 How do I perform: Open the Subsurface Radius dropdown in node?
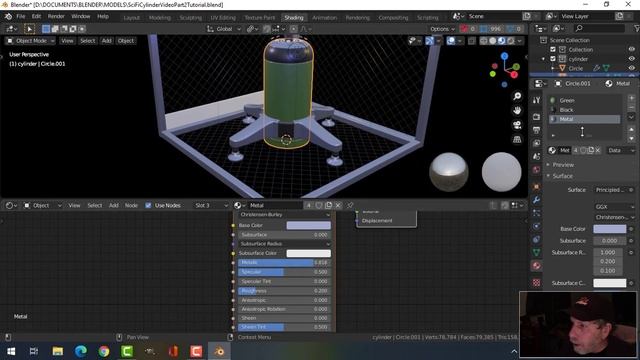click(x=284, y=244)
